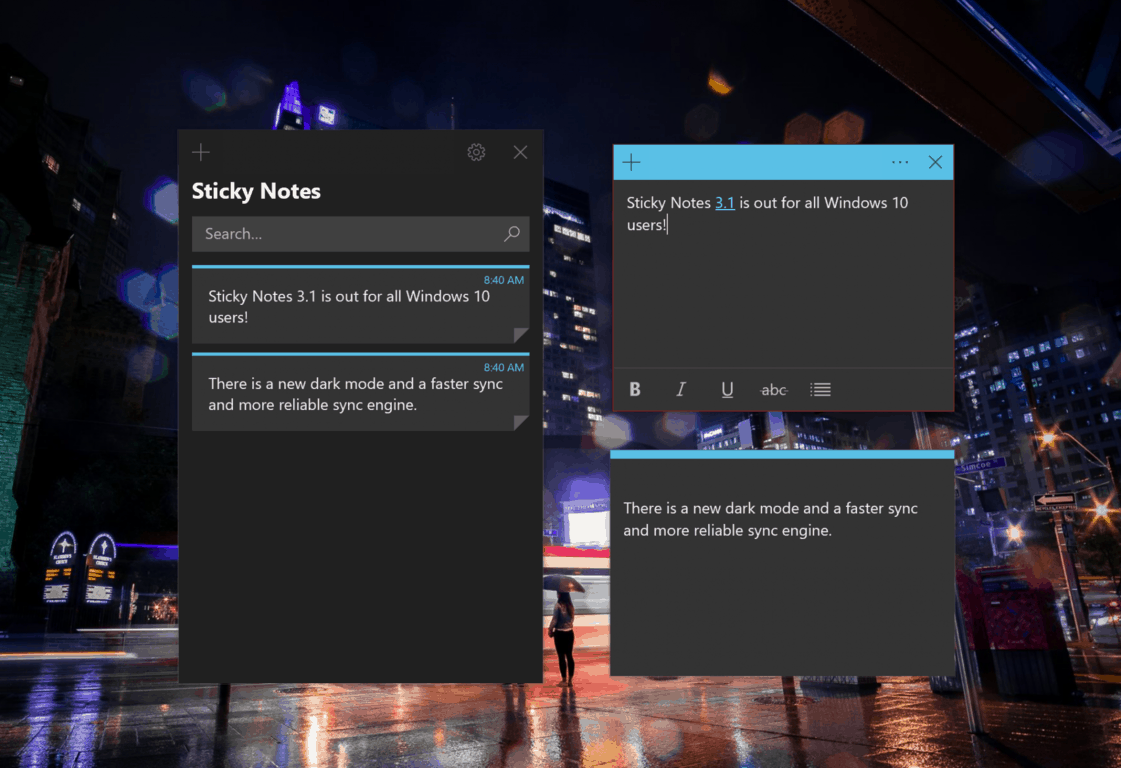Open the settings gear in Sticky Notes list
1121x768 pixels.
click(x=476, y=152)
